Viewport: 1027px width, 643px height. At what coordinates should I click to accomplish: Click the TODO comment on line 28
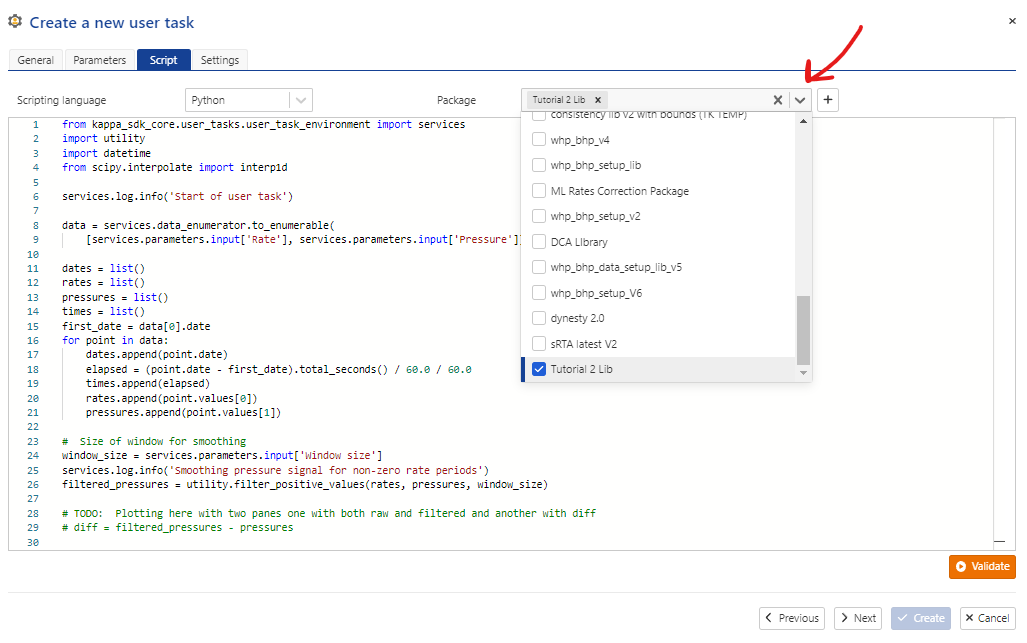[x=329, y=513]
